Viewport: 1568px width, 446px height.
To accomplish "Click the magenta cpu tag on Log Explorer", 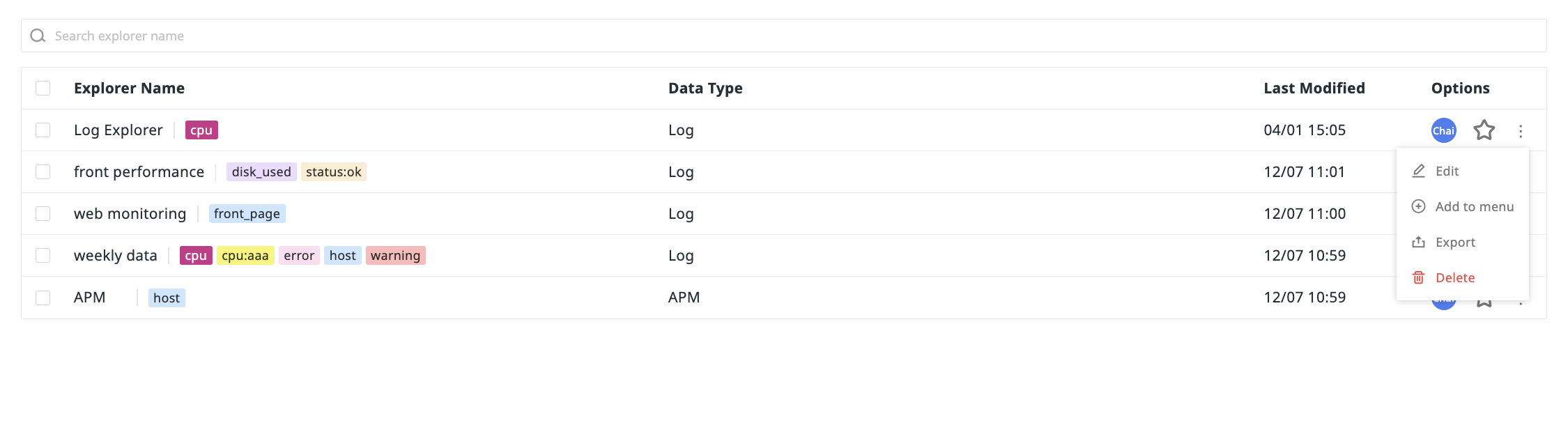I will click(x=201, y=130).
